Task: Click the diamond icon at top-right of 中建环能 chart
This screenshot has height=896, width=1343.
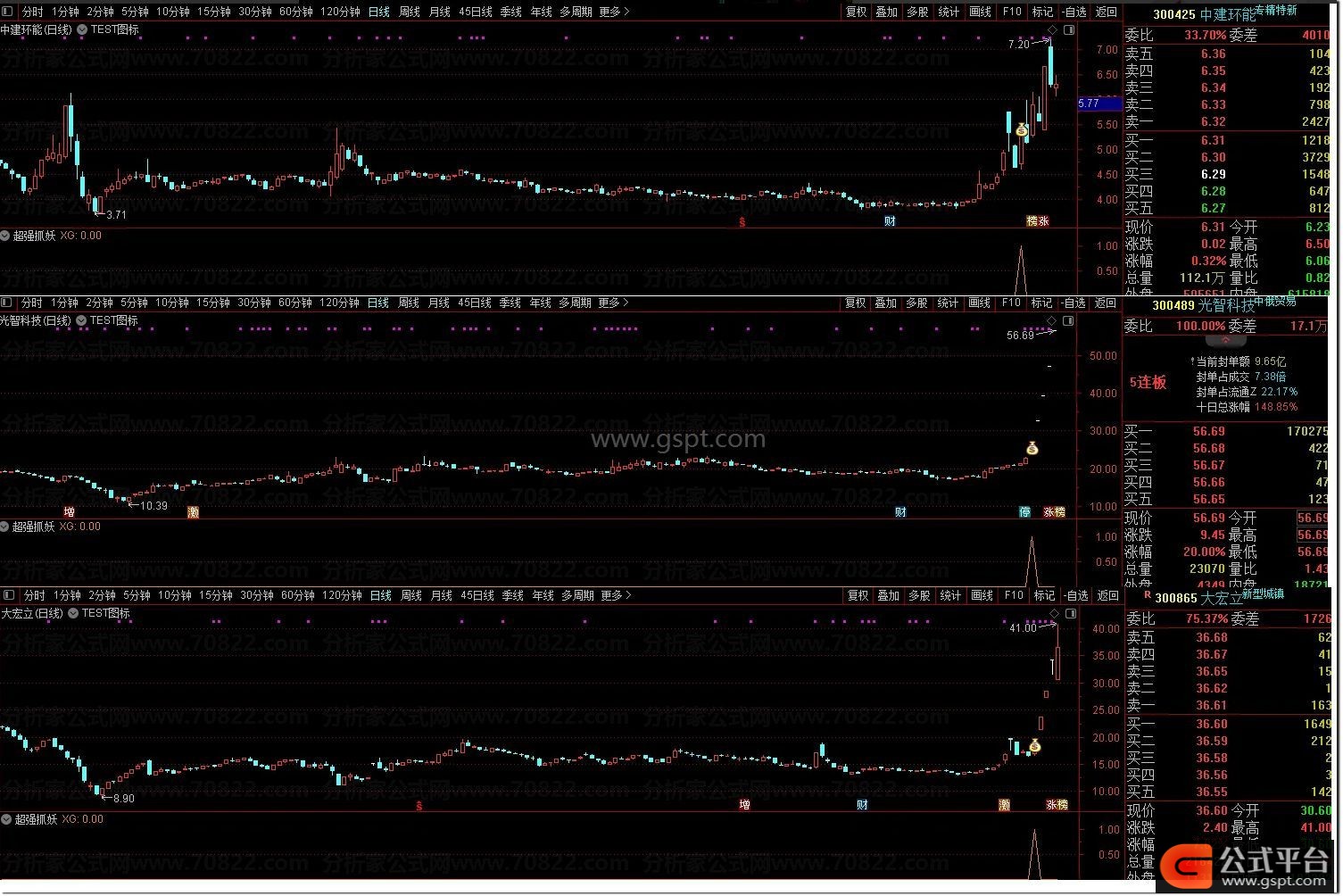Action: pyautogui.click(x=1052, y=30)
